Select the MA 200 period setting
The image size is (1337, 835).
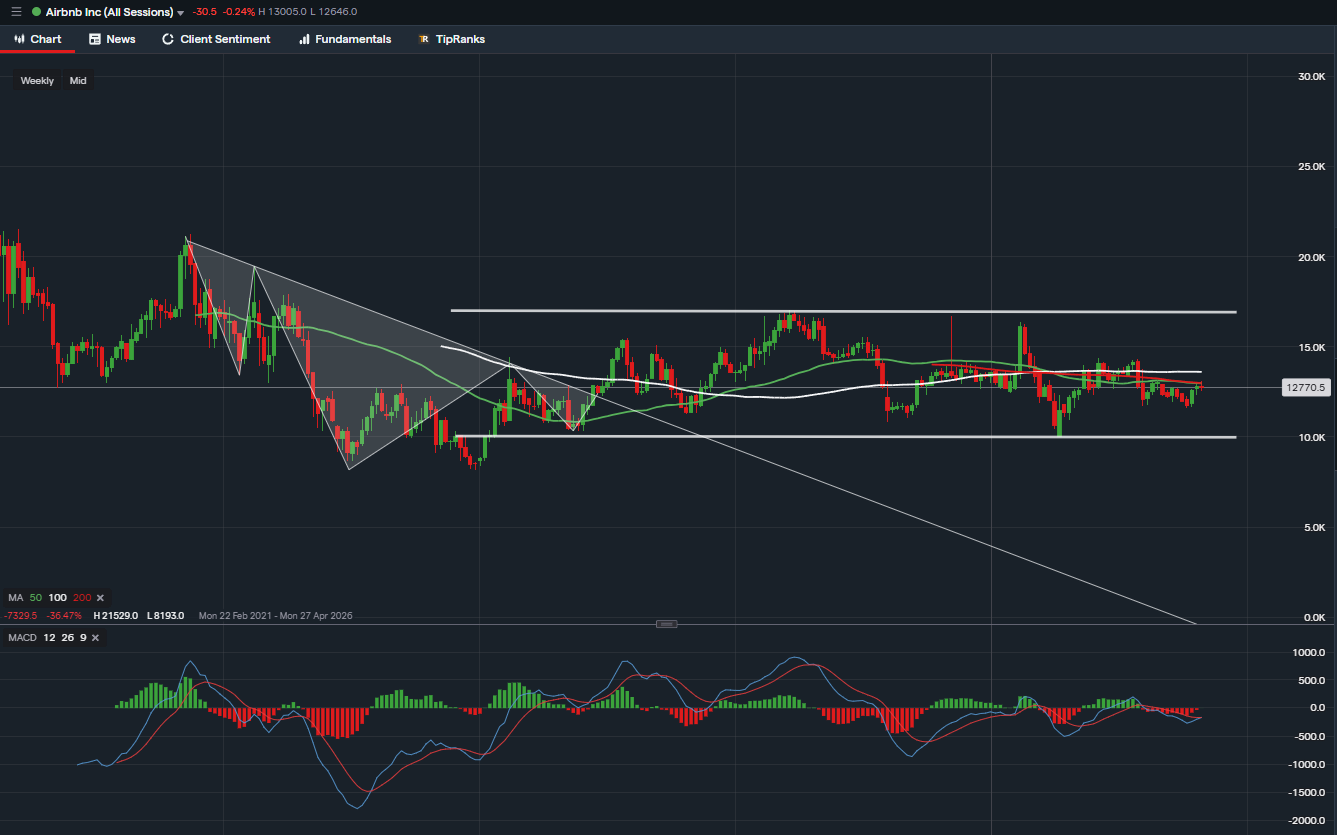tap(82, 597)
